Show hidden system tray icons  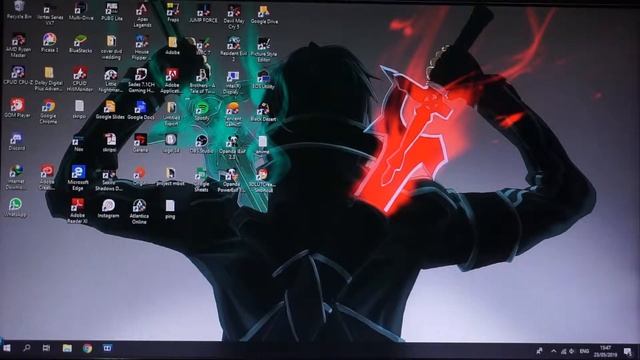click(x=553, y=351)
